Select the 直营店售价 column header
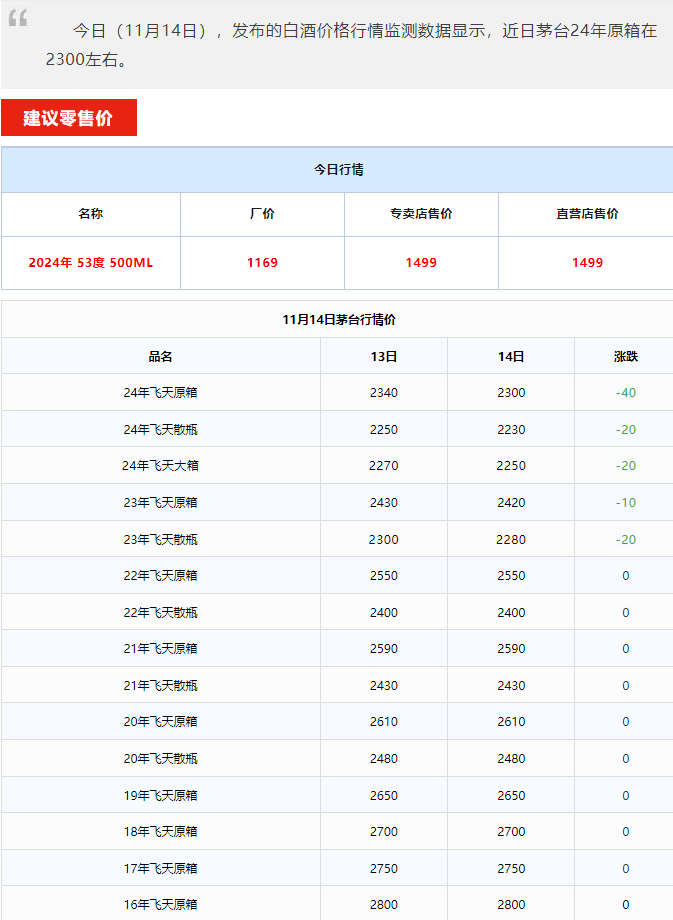 point(587,214)
